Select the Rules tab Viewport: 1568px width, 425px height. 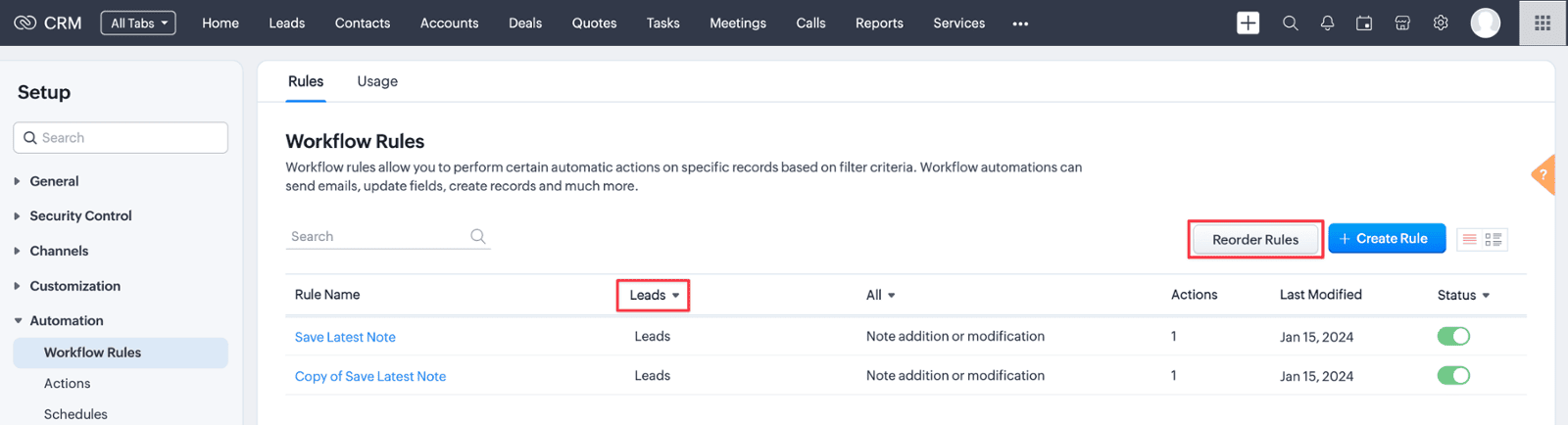pos(306,81)
